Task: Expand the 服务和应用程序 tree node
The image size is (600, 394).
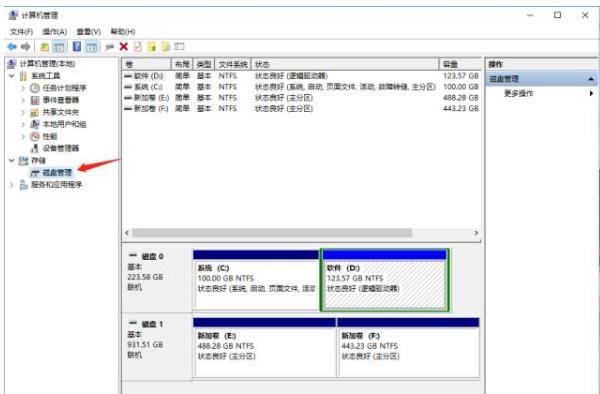Action: coord(12,185)
